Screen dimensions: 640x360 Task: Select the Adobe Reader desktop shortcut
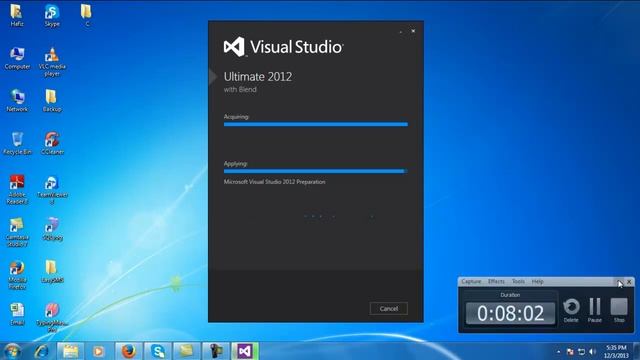click(x=17, y=189)
